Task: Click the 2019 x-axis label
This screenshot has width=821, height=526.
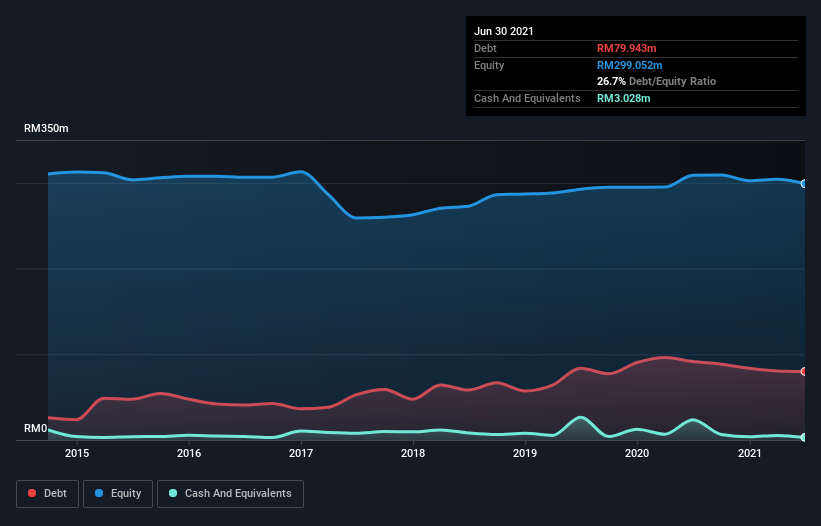Action: pyautogui.click(x=525, y=453)
